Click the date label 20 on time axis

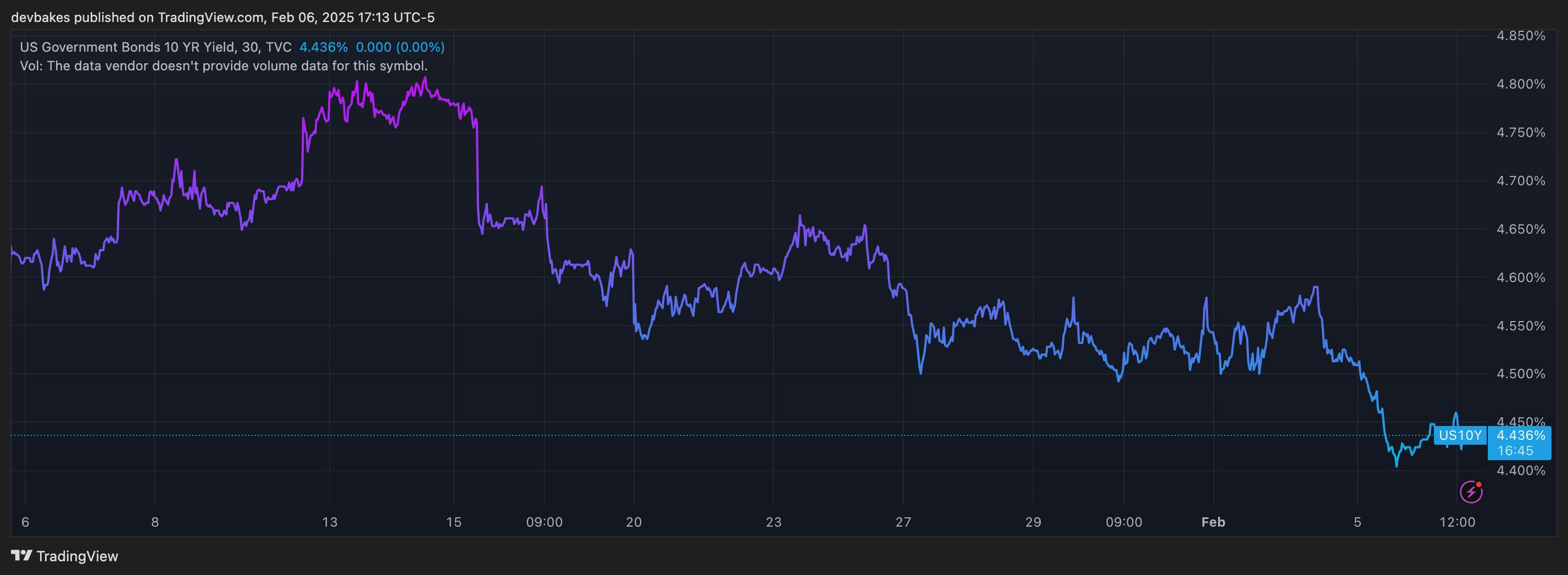tap(633, 522)
